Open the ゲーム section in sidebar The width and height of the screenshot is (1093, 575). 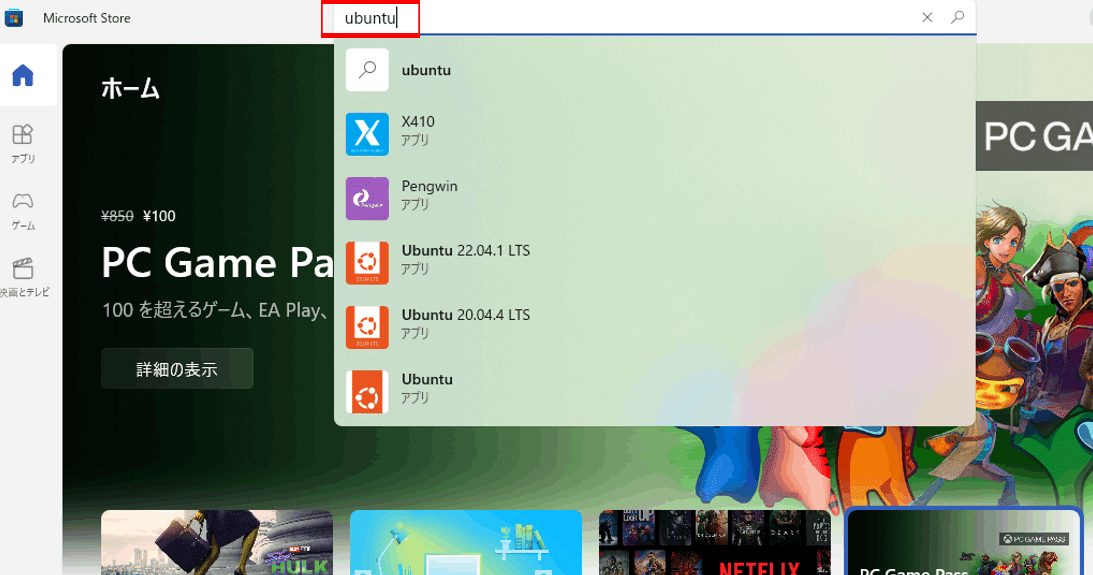pyautogui.click(x=23, y=211)
